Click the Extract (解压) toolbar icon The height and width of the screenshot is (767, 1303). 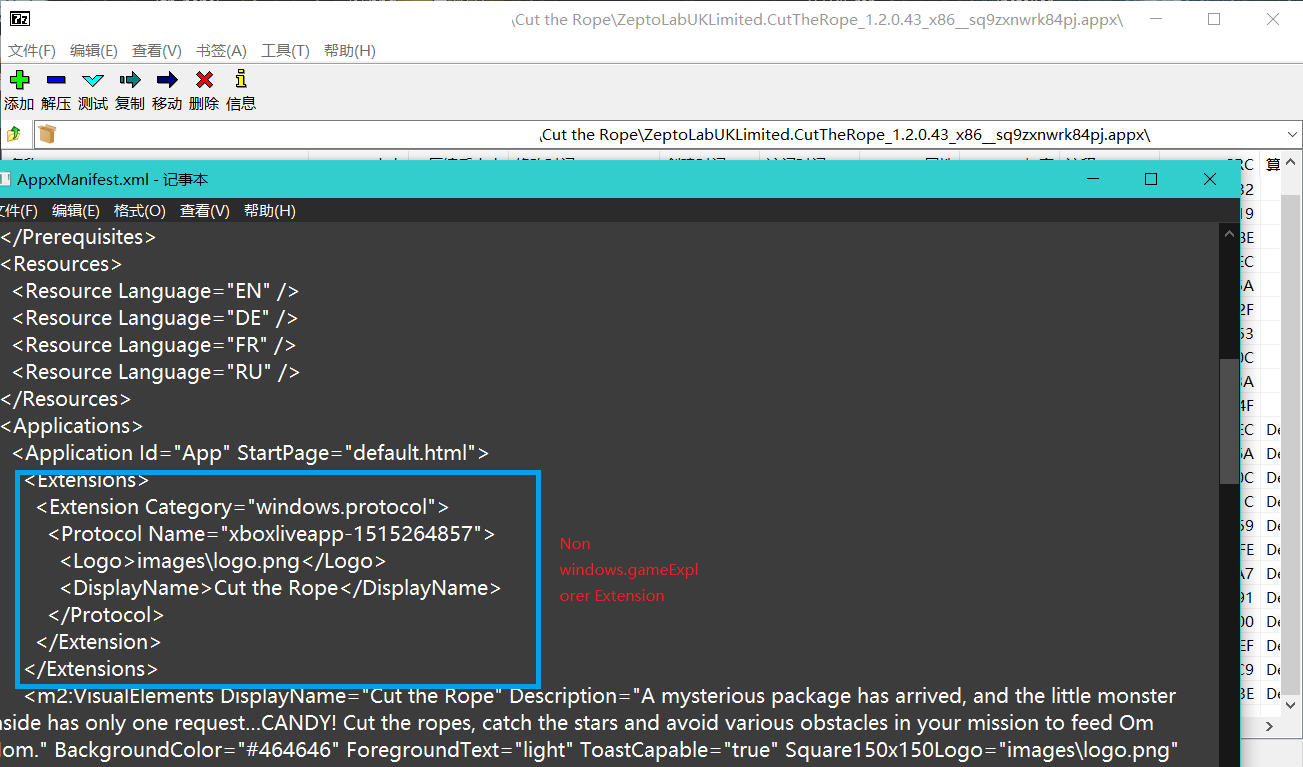click(x=56, y=80)
